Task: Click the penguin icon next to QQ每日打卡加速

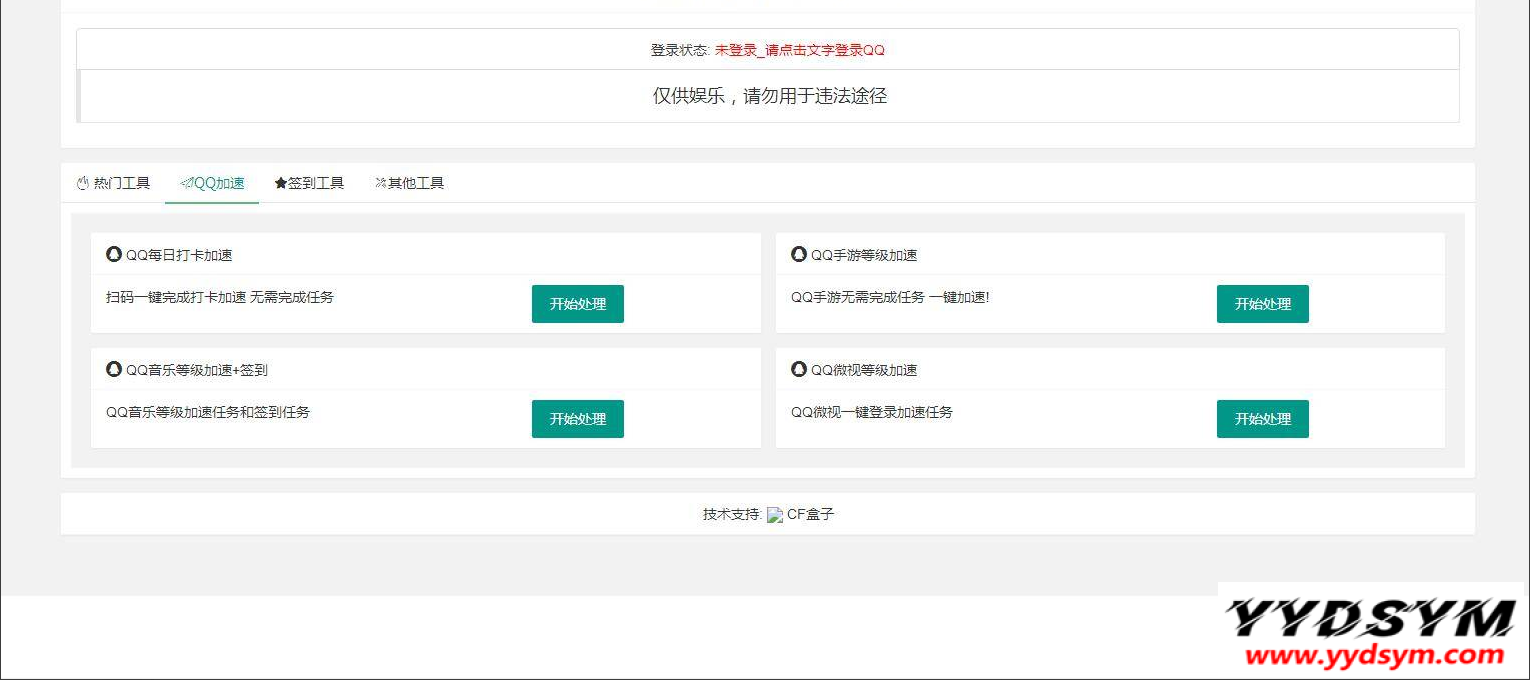Action: [x=114, y=254]
